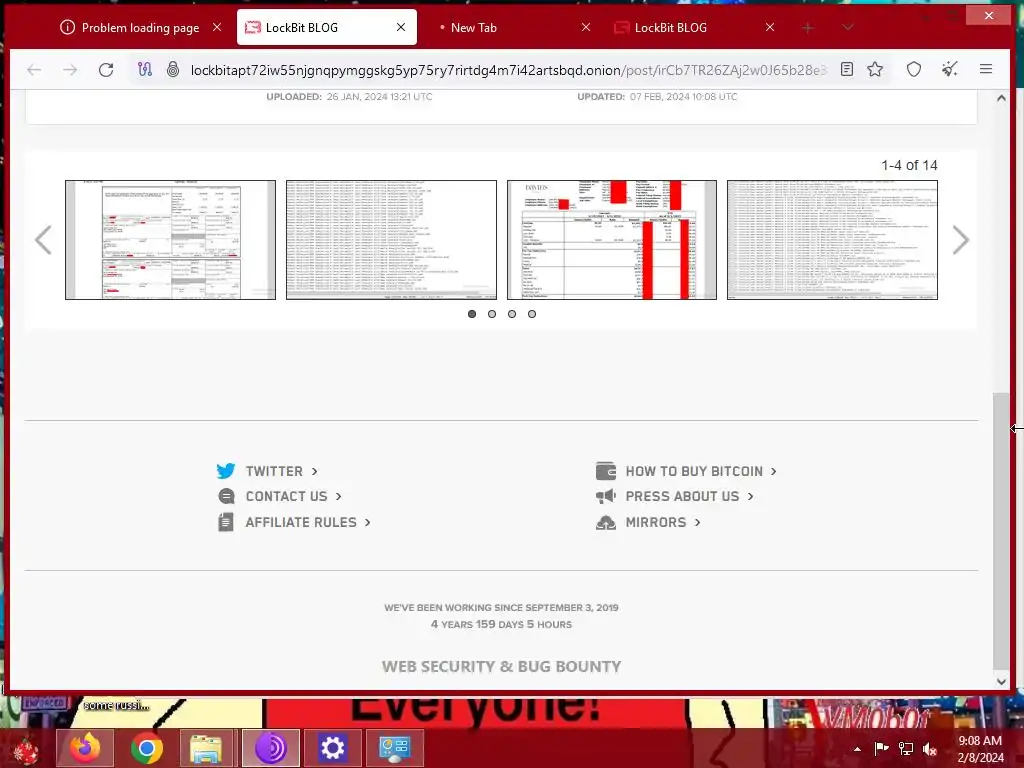Open the CONTACT US link
1024x768 pixels.
click(x=286, y=496)
